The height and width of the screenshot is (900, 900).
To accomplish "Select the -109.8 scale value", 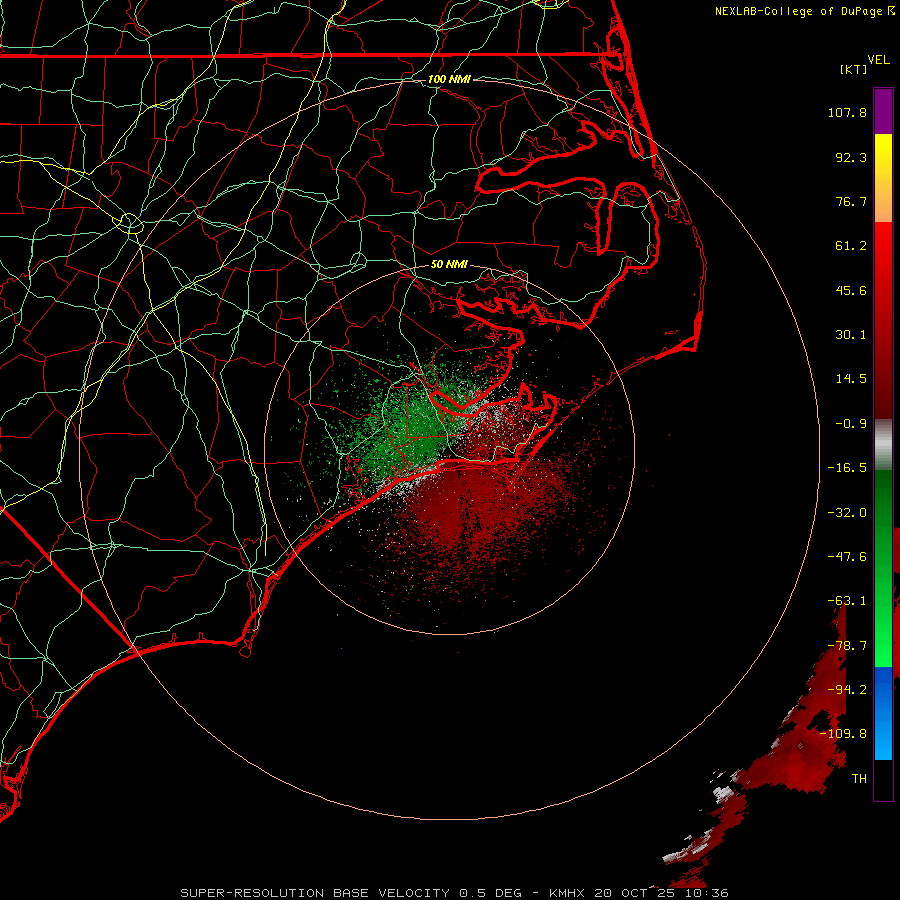I will point(844,734).
